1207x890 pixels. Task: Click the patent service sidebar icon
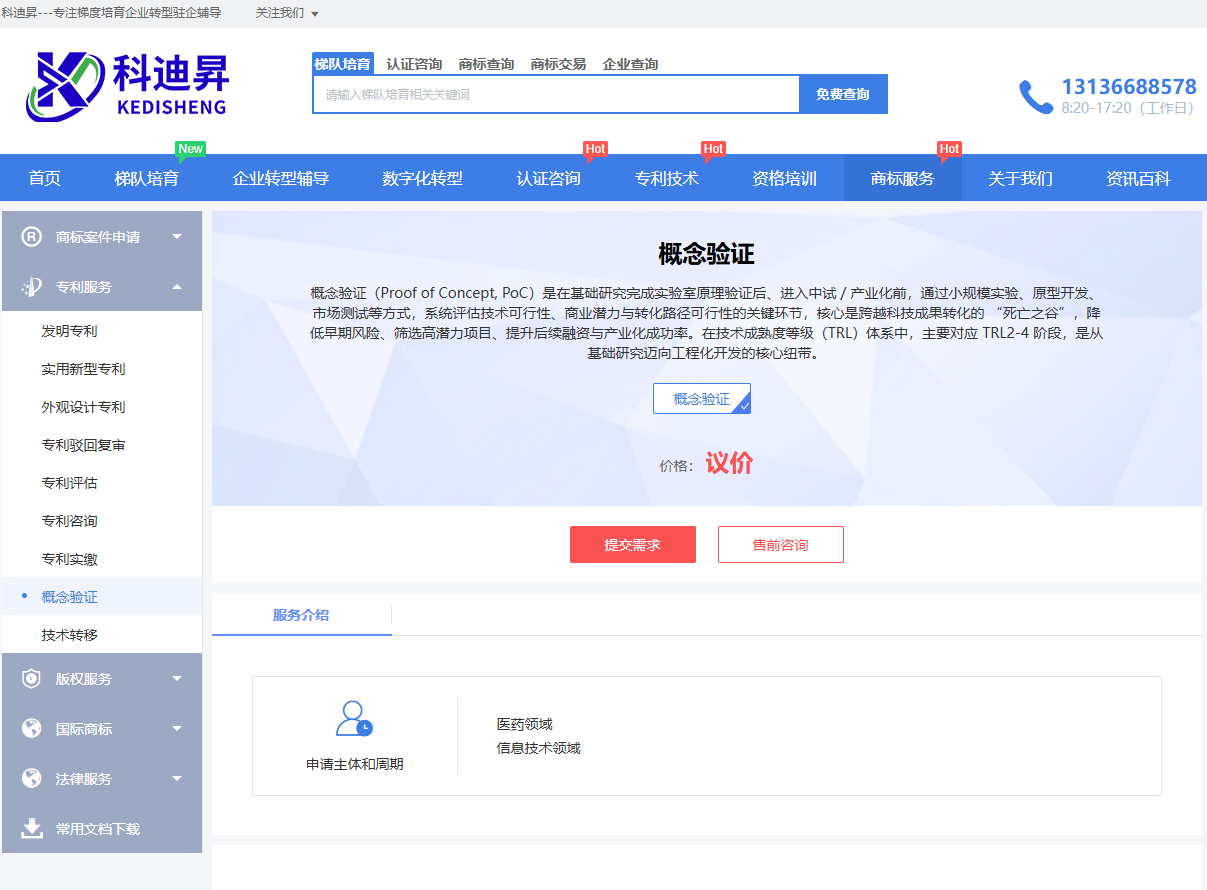(x=32, y=287)
